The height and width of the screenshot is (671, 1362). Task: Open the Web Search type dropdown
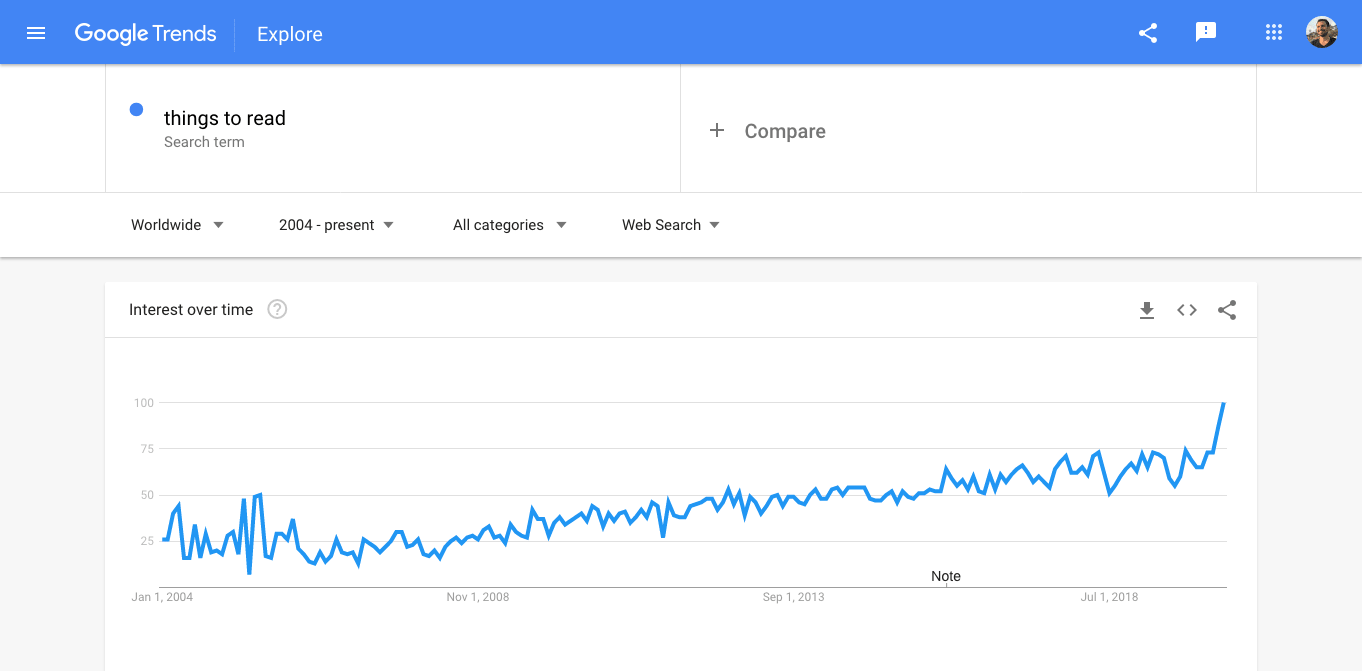pyautogui.click(x=670, y=225)
